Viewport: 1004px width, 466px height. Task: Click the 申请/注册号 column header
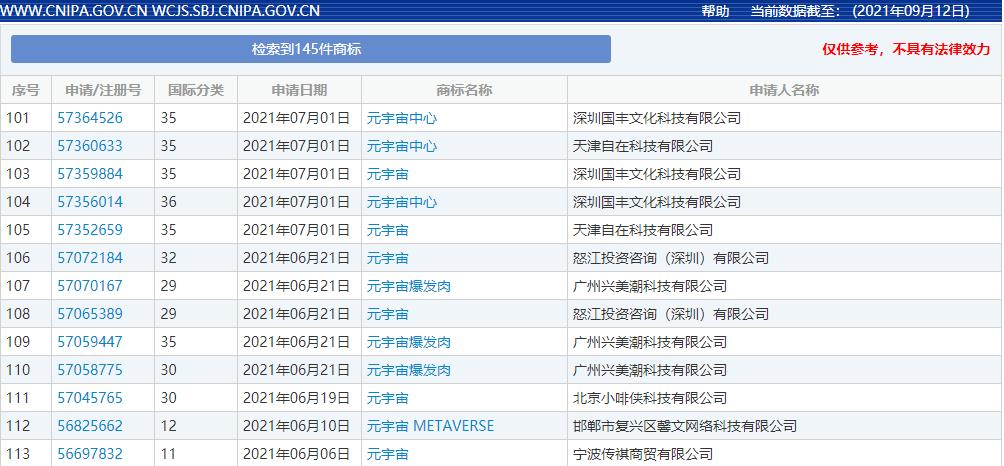tap(103, 90)
